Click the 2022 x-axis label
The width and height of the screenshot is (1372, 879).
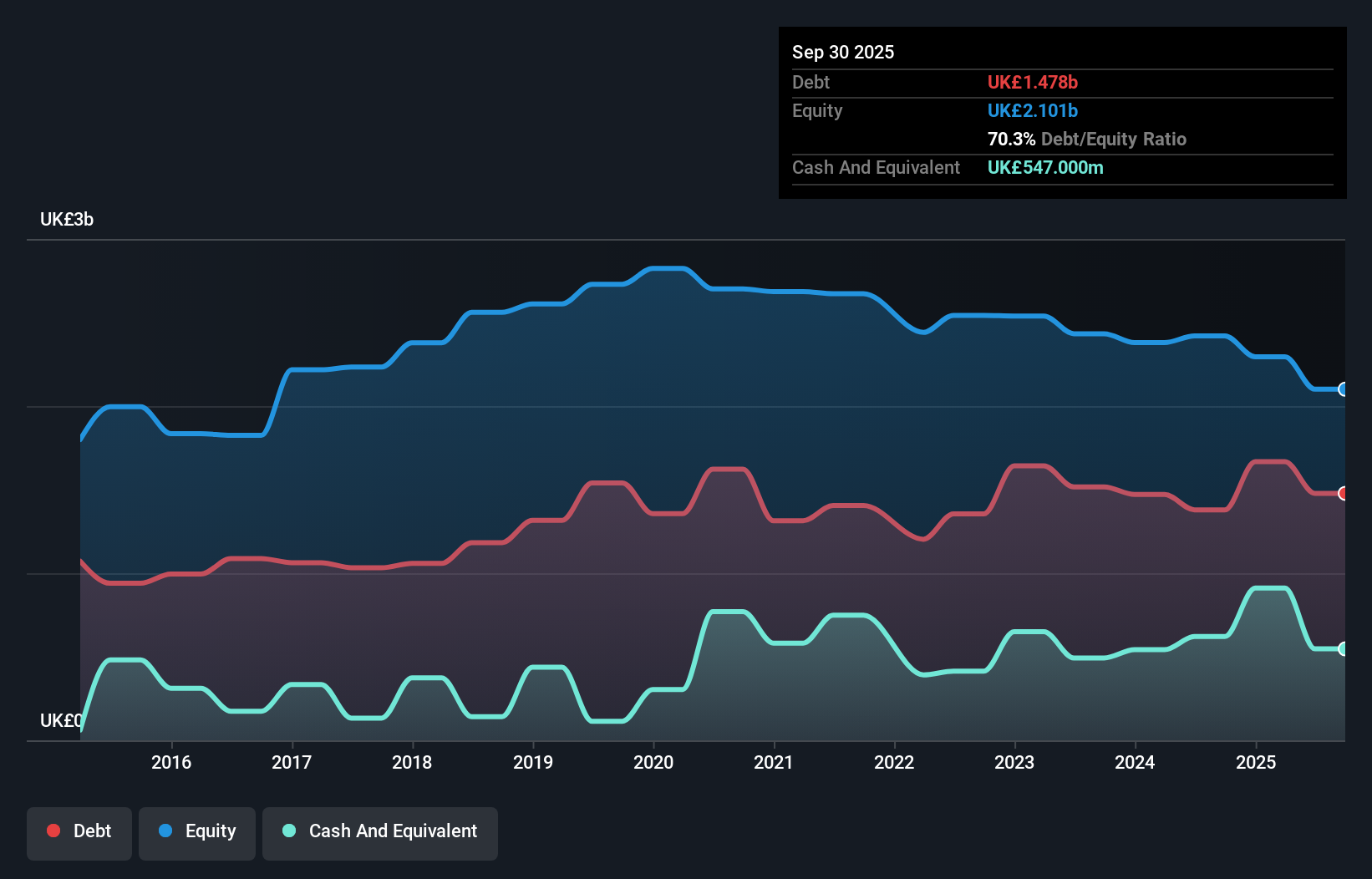894,762
